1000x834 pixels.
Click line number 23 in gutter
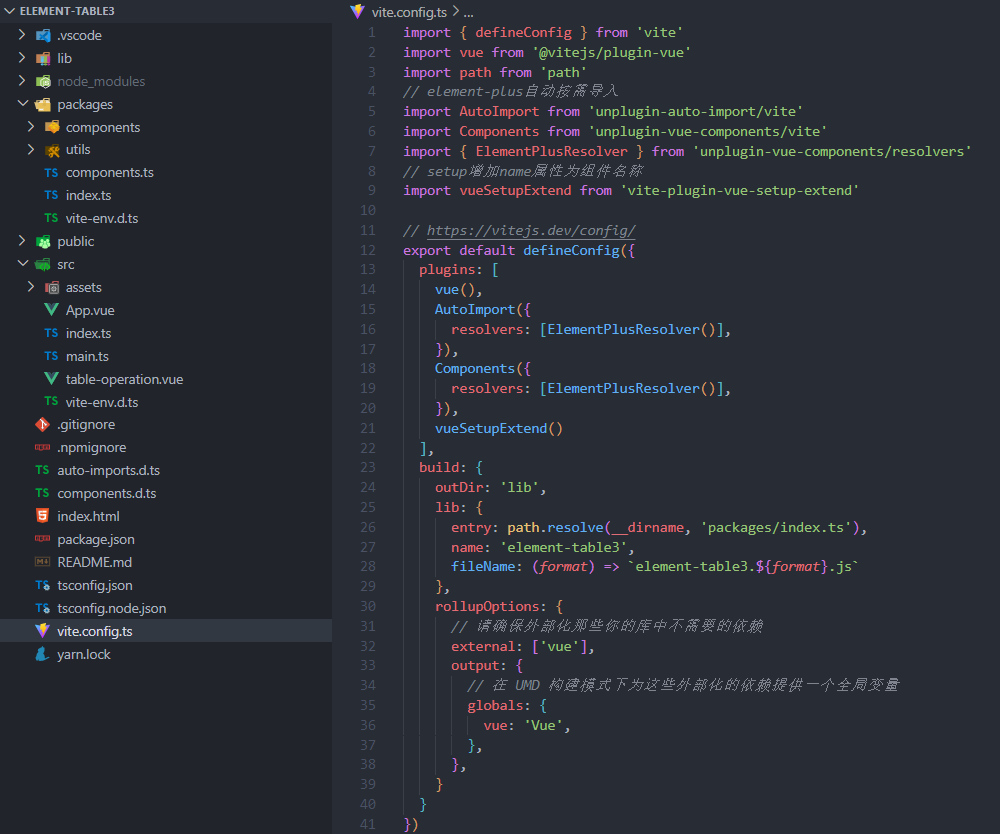(368, 467)
